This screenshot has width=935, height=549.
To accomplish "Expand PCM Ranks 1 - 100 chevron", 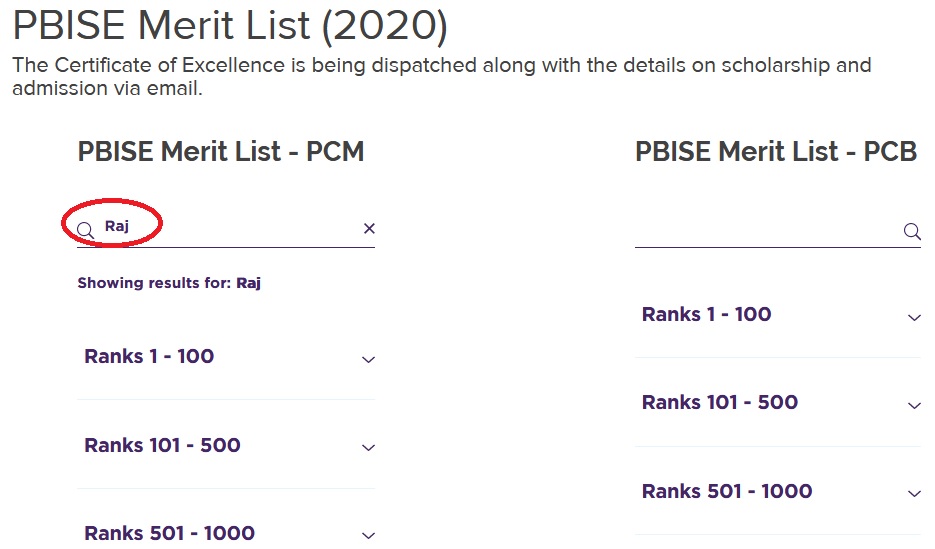I will 368,359.
